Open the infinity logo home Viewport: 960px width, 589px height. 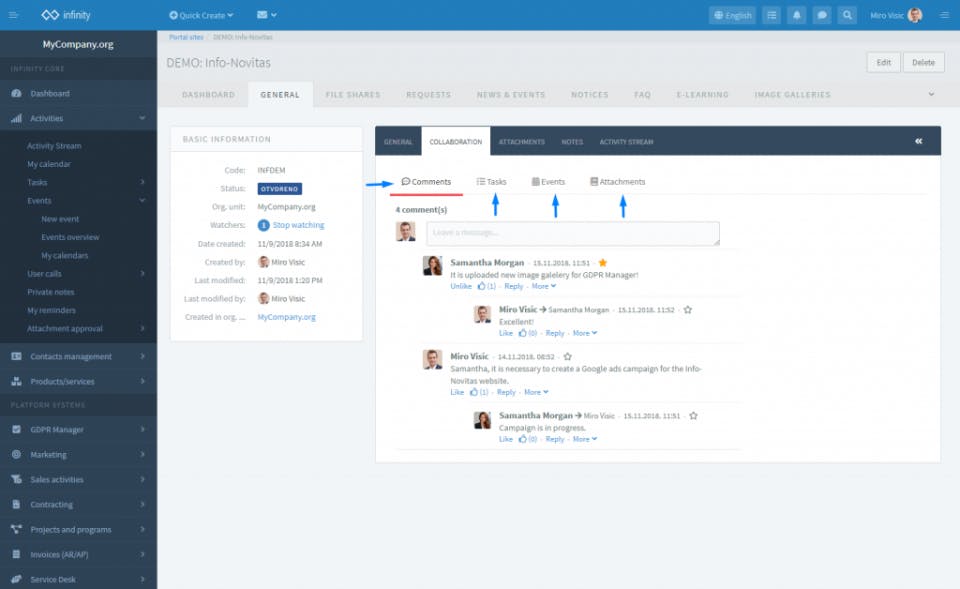(x=66, y=15)
